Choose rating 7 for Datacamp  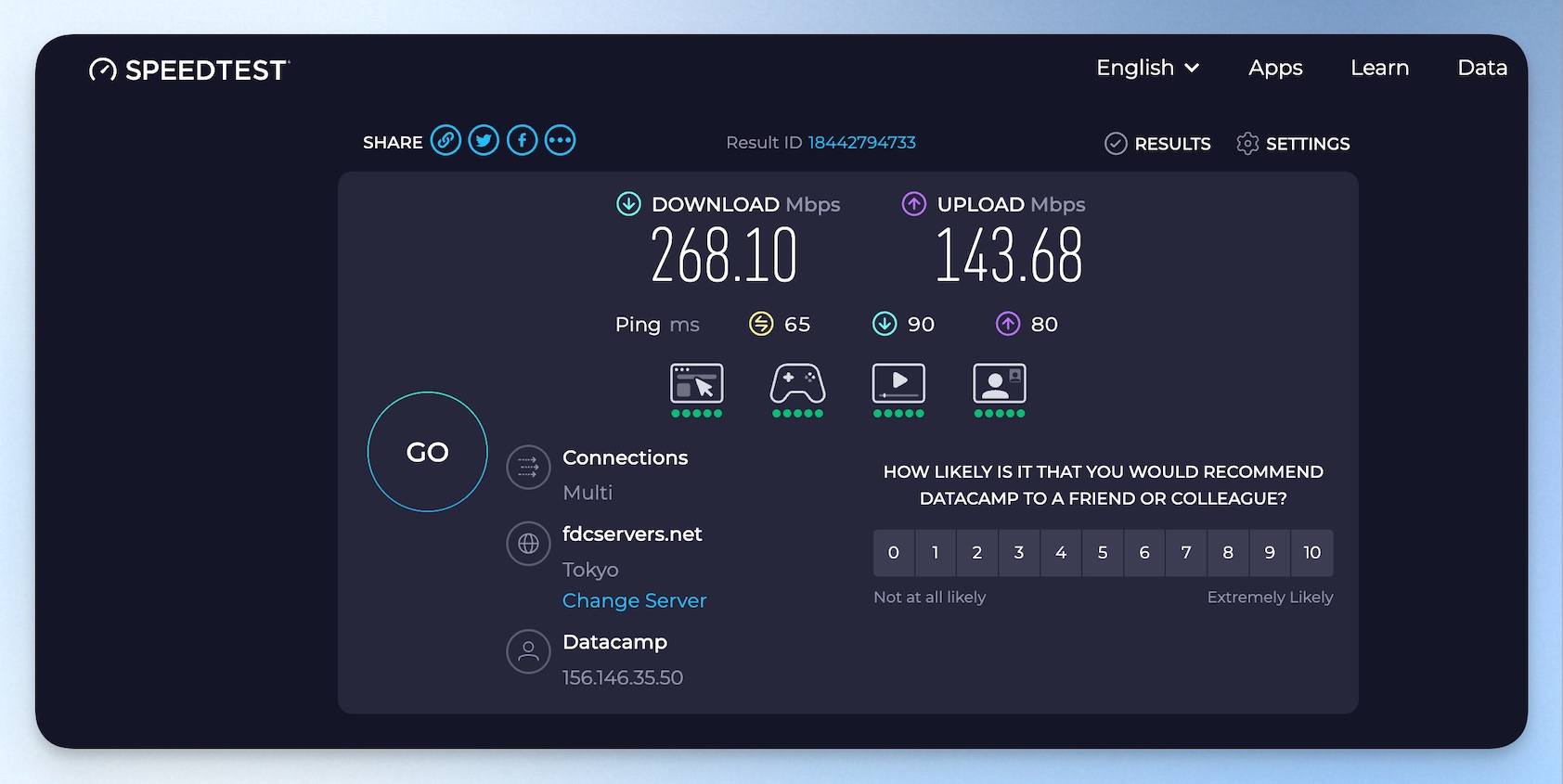[x=1186, y=553]
